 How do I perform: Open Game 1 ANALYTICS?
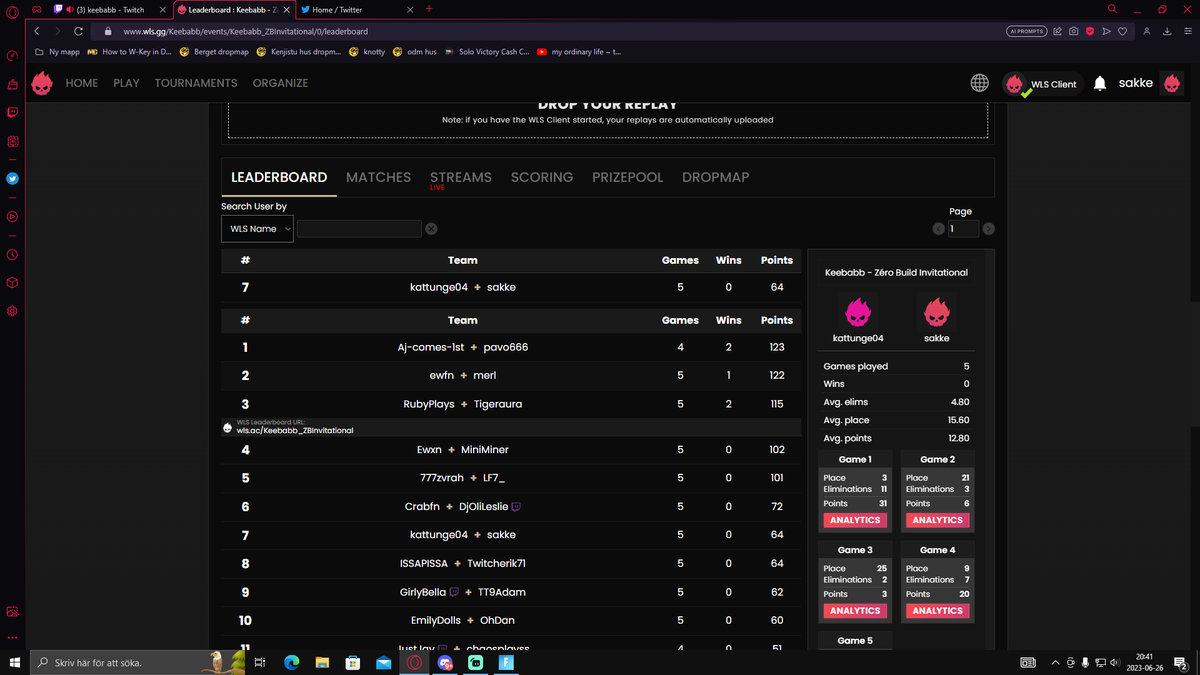click(x=855, y=520)
